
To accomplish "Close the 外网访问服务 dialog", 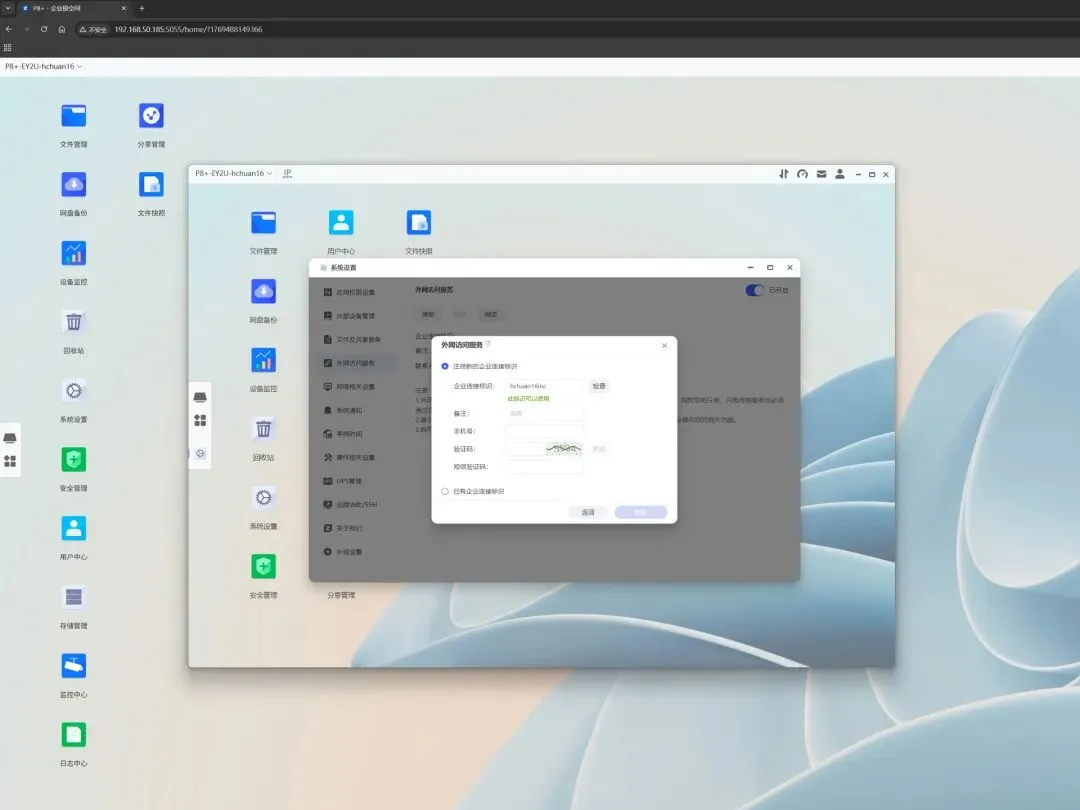I will point(664,345).
